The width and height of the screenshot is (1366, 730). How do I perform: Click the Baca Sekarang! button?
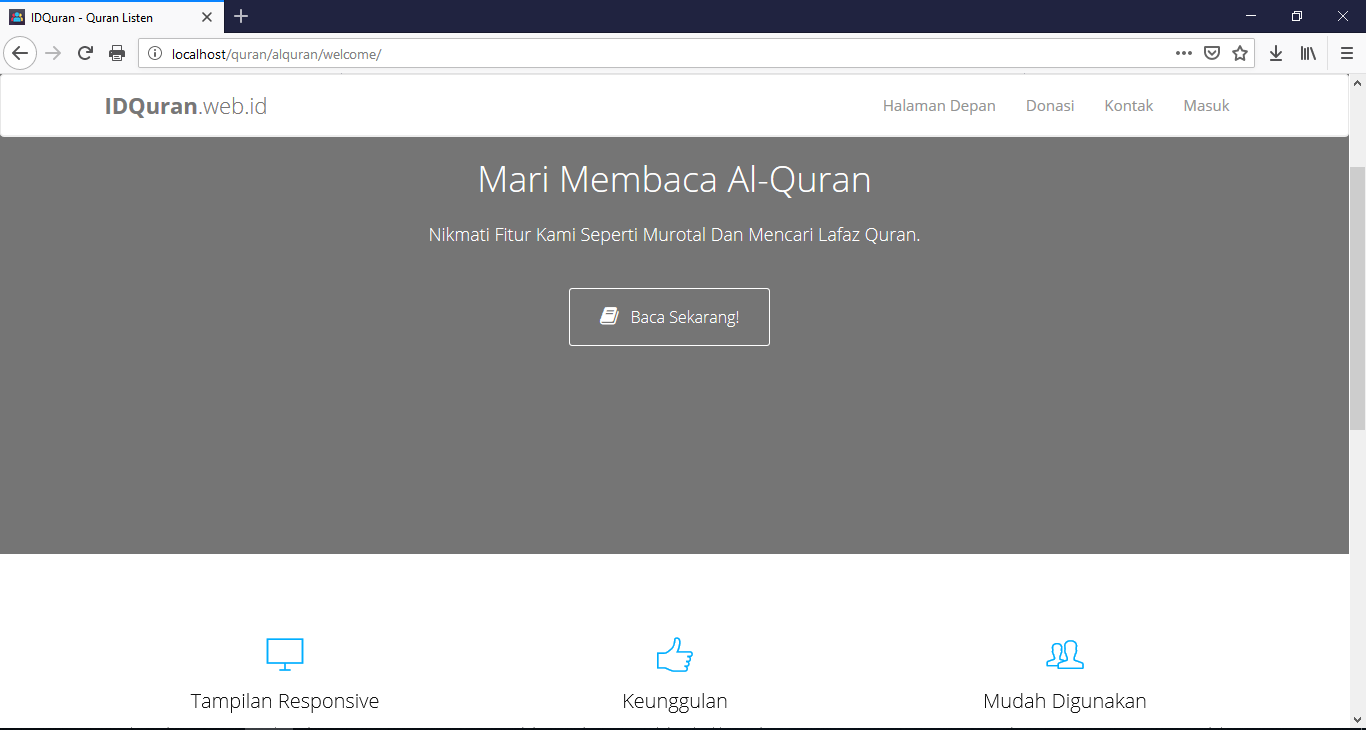pyautogui.click(x=669, y=317)
